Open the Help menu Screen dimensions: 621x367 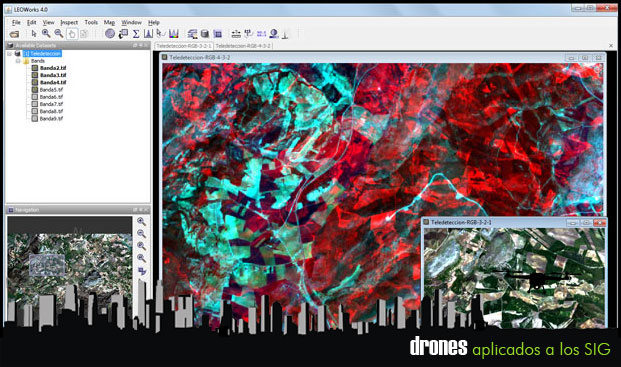(x=154, y=23)
